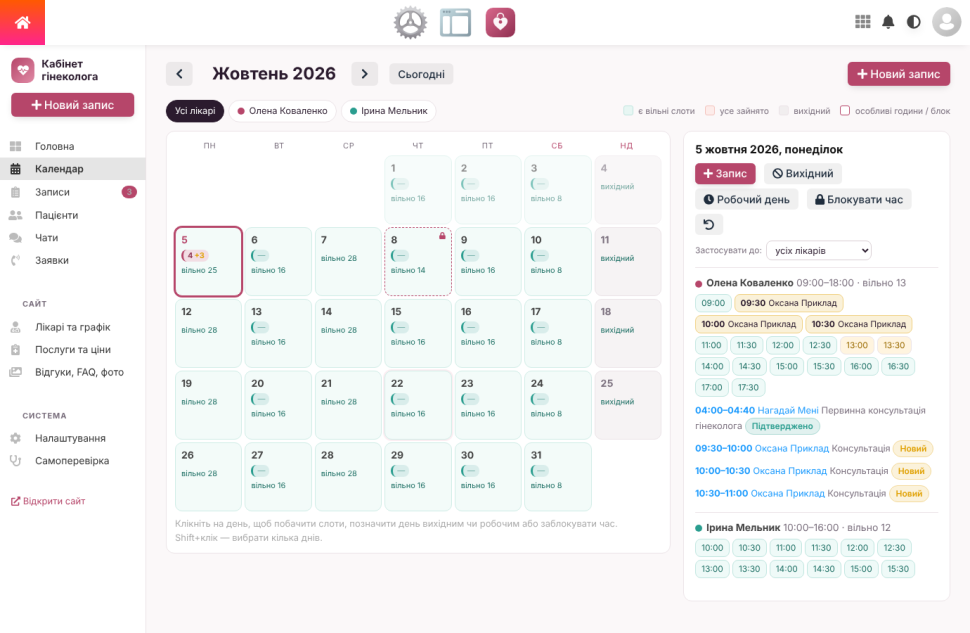Select Усі лікарі filter chip
Image resolution: width=970 pixels, height=633 pixels.
195,111
